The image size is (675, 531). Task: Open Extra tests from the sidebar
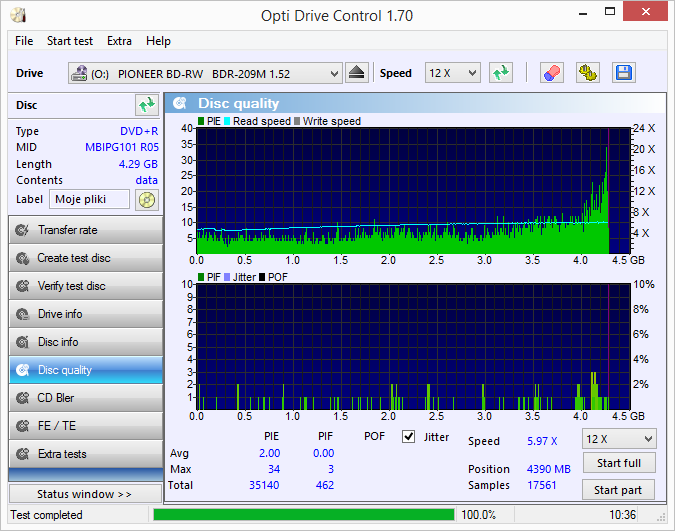pos(86,454)
